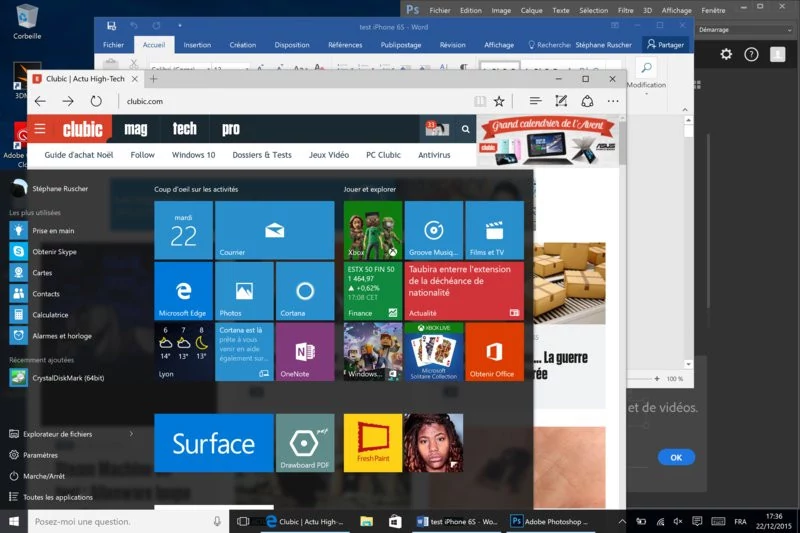
Task: Toggle volume mute icon in system tray
Action: click(x=678, y=521)
